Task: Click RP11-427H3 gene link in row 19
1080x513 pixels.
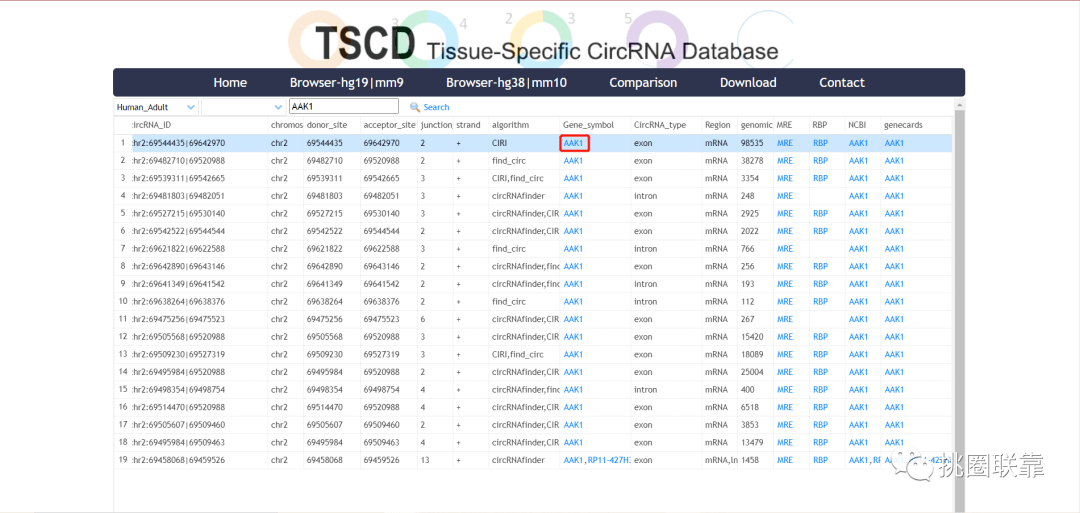Action: tap(609, 460)
